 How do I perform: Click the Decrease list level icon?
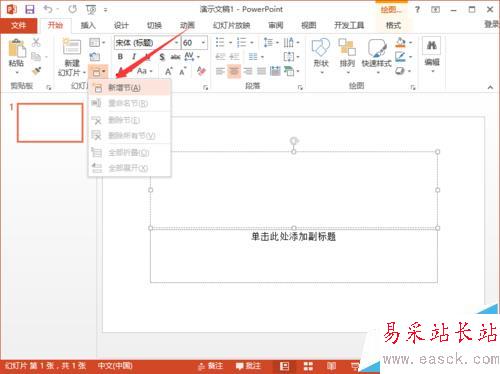pos(220,57)
